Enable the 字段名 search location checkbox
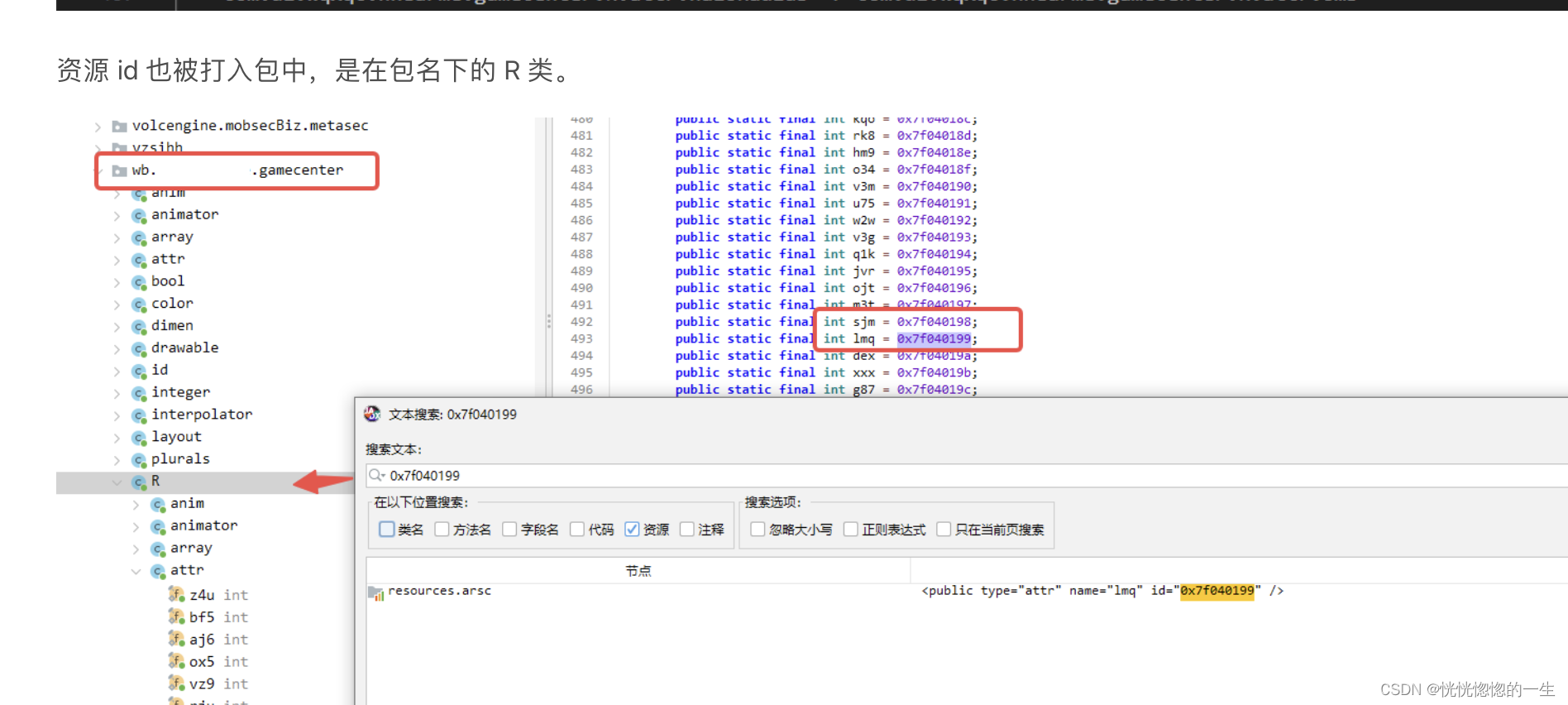This screenshot has width=1568, height=705. click(x=509, y=529)
